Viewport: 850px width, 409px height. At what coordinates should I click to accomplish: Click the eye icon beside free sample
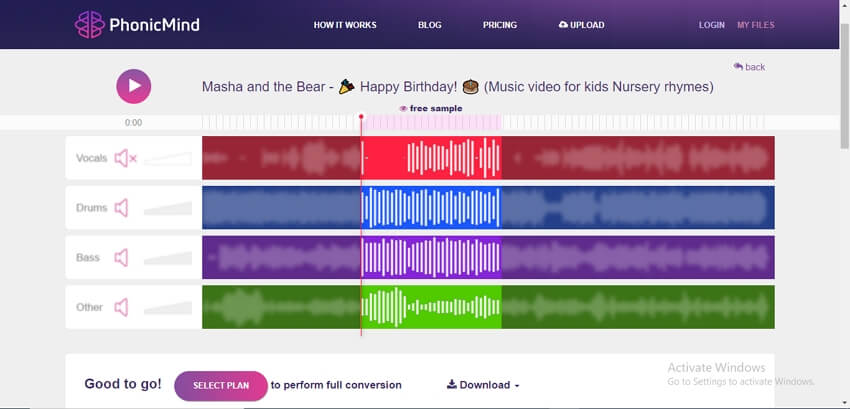tap(403, 108)
